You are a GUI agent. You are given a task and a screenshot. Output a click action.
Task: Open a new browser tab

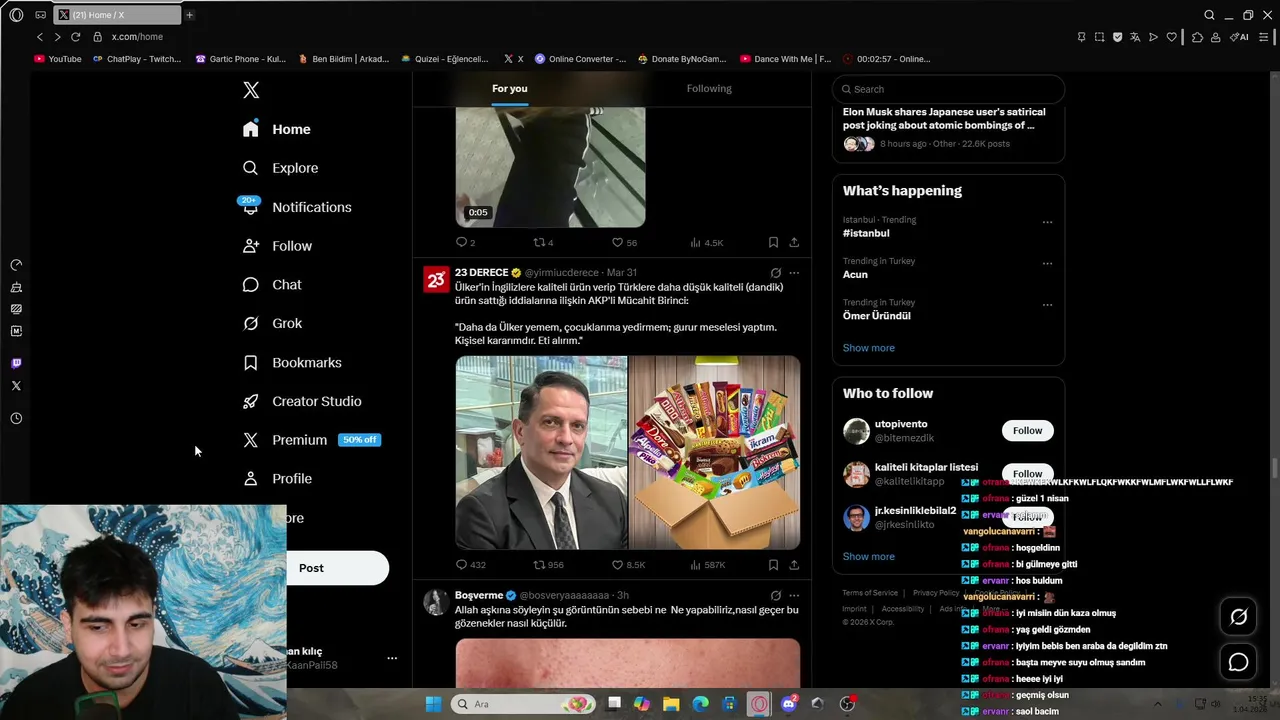pos(189,15)
